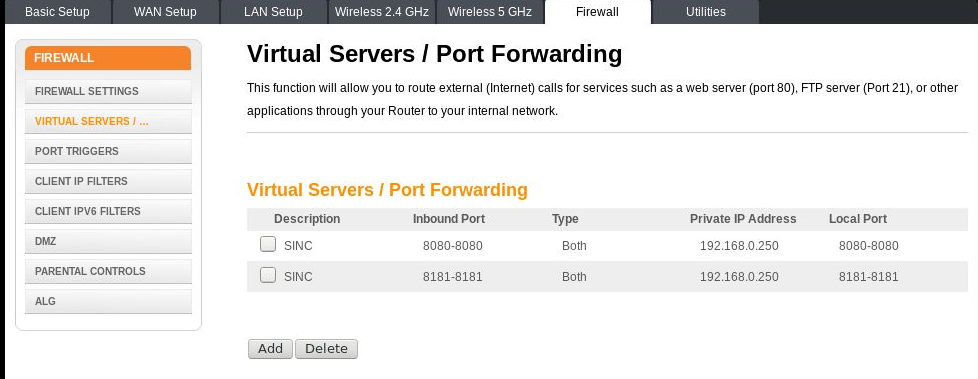978x379 pixels.
Task: Open the DMZ sidebar entry
Action: 108,241
